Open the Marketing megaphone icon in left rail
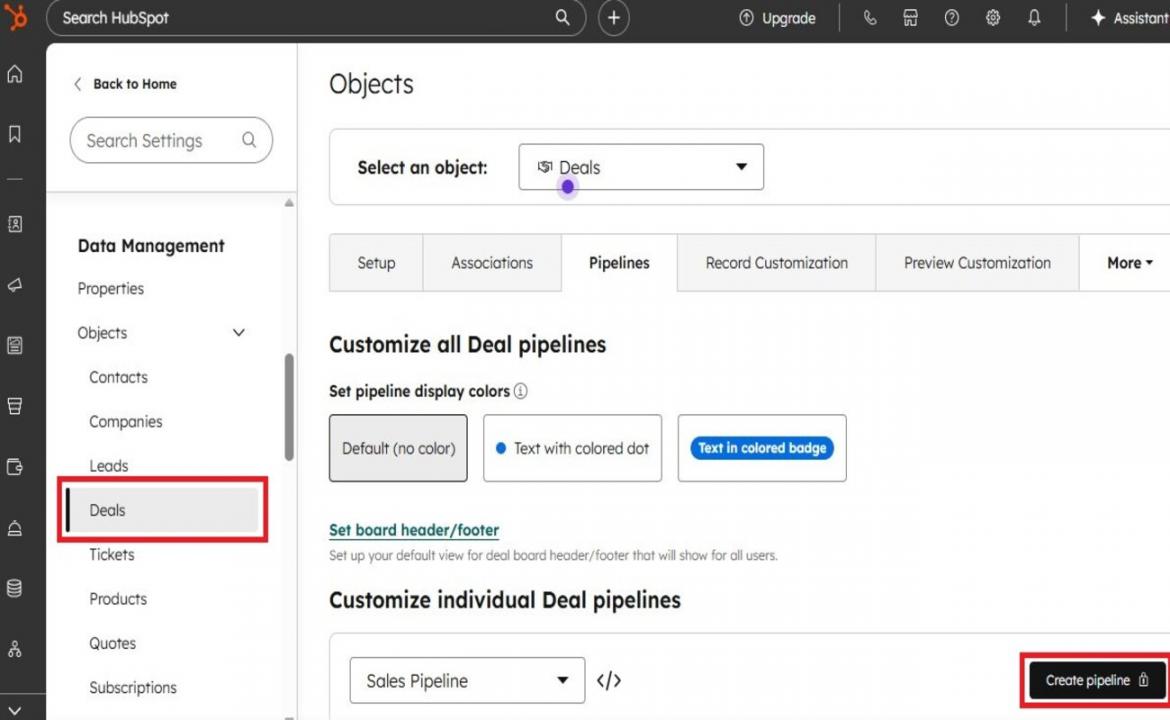Viewport: 1170px width, 720px height. click(x=15, y=285)
